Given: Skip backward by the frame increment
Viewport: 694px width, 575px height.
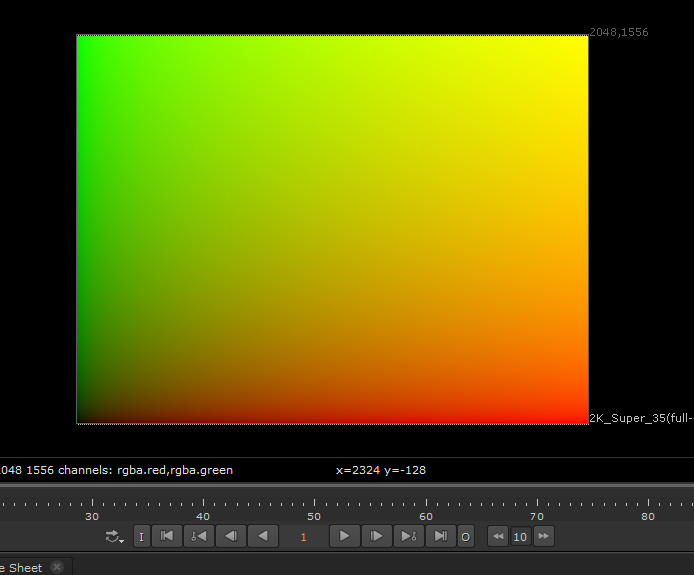Looking at the screenshot, I should tap(498, 536).
